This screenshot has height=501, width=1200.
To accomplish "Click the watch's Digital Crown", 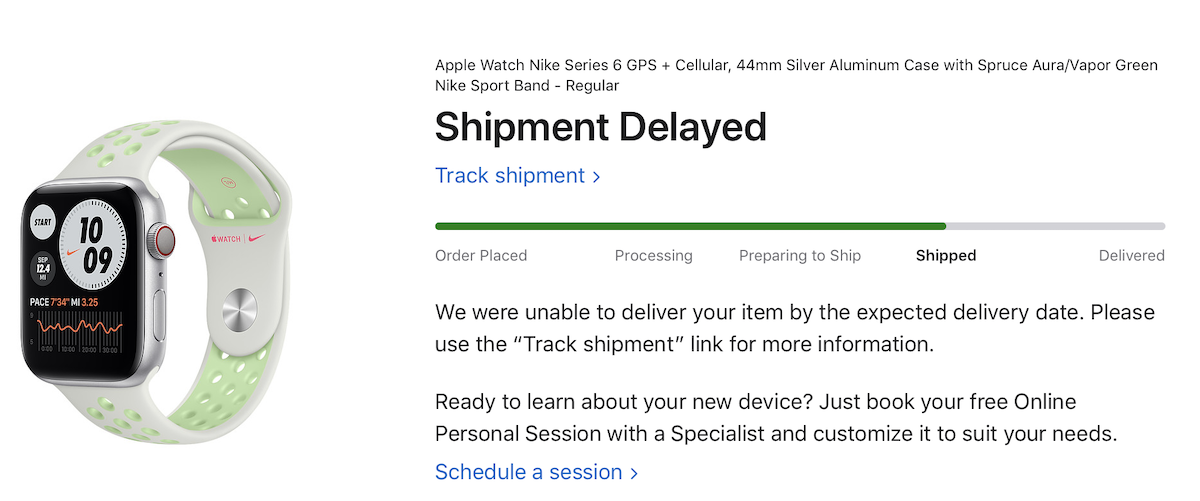I will (163, 241).
